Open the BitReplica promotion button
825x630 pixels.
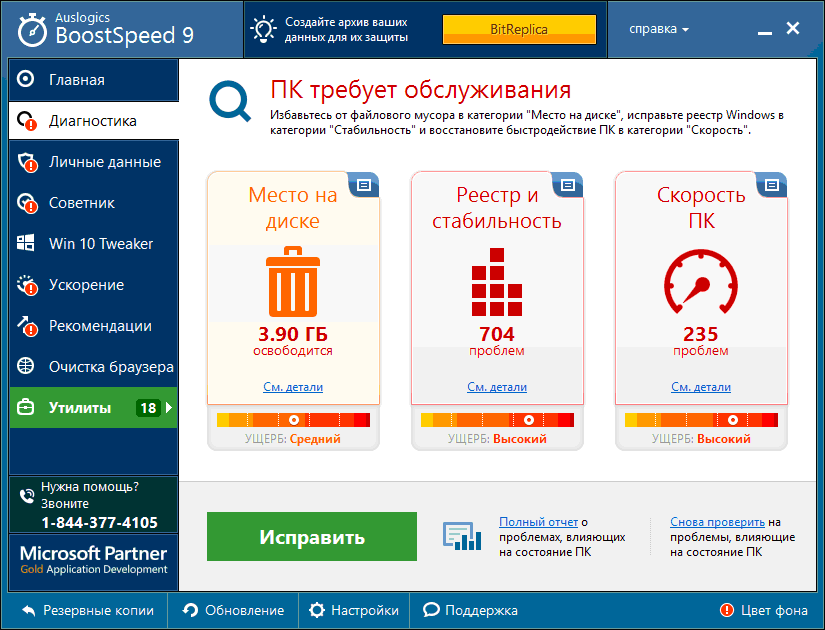pyautogui.click(x=519, y=29)
